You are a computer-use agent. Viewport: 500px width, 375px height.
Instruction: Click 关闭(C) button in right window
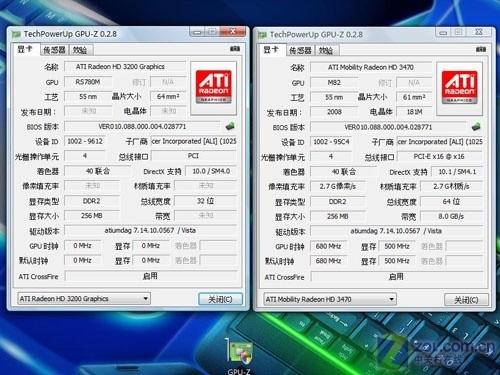pyautogui.click(x=466, y=300)
